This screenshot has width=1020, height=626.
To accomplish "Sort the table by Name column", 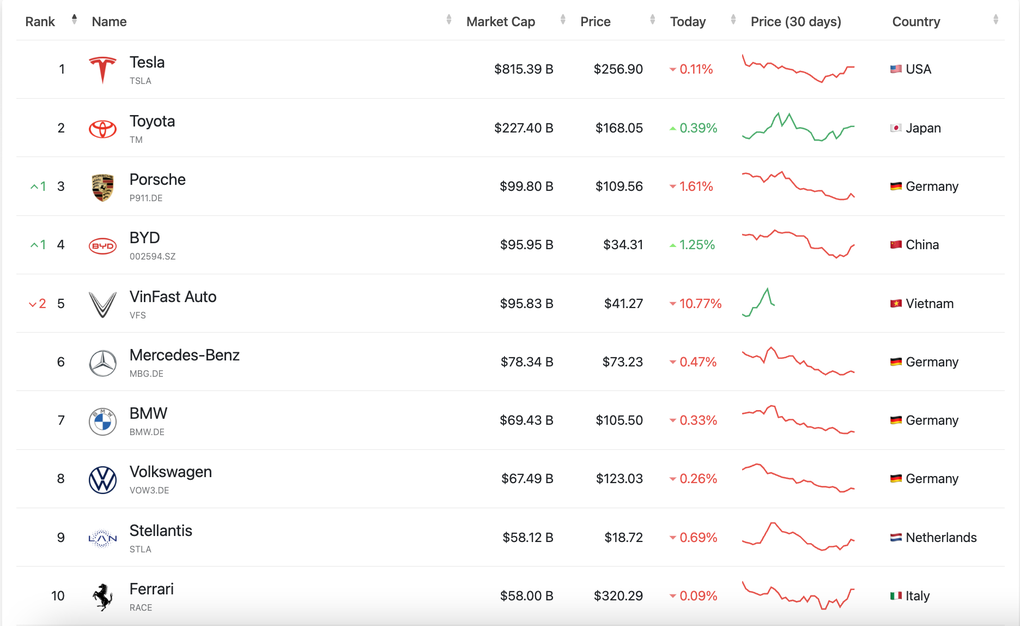I will click(x=109, y=21).
